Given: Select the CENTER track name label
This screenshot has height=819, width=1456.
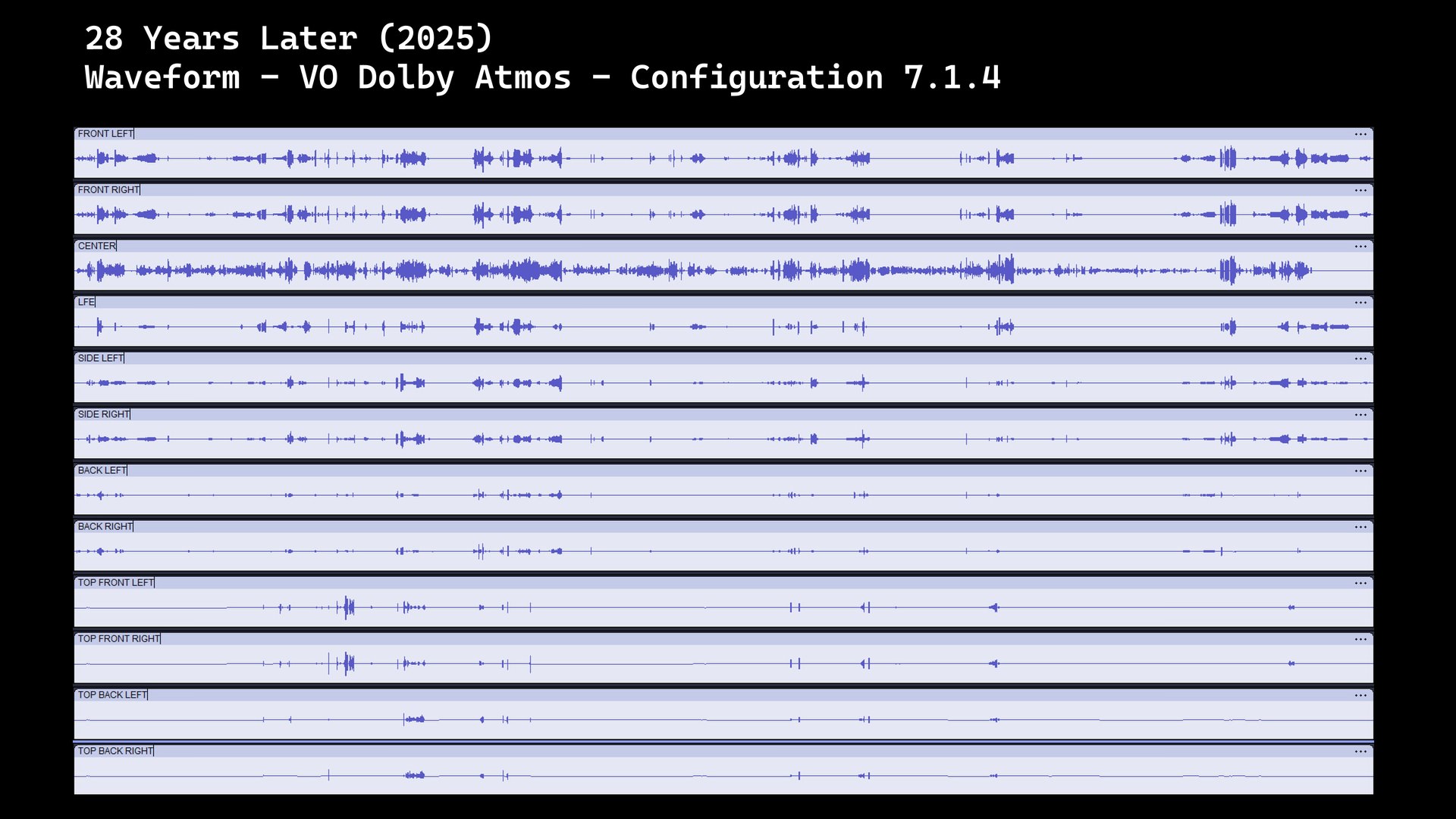Looking at the screenshot, I should pyautogui.click(x=96, y=246).
